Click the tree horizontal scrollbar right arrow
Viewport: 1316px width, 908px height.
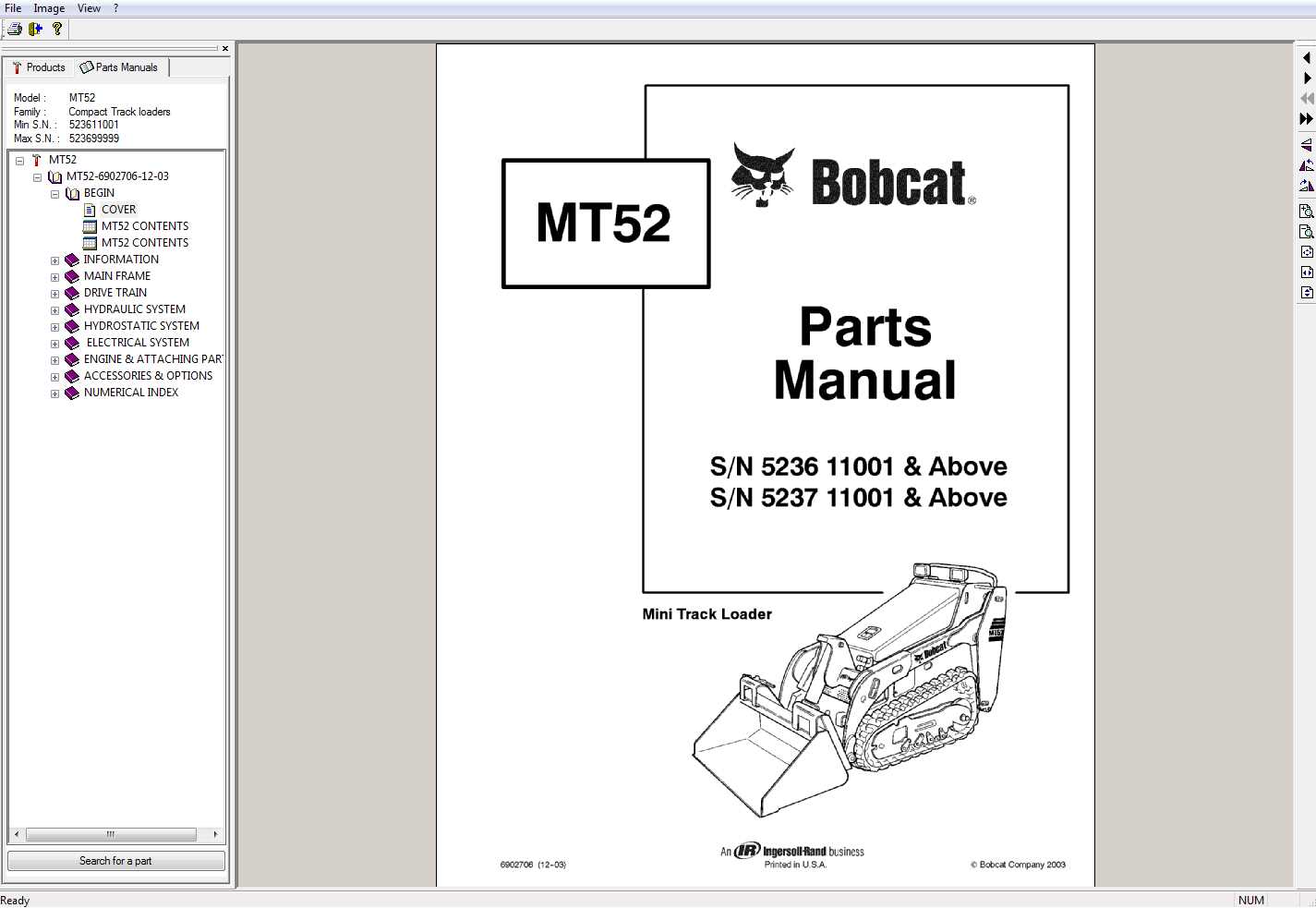pos(215,834)
